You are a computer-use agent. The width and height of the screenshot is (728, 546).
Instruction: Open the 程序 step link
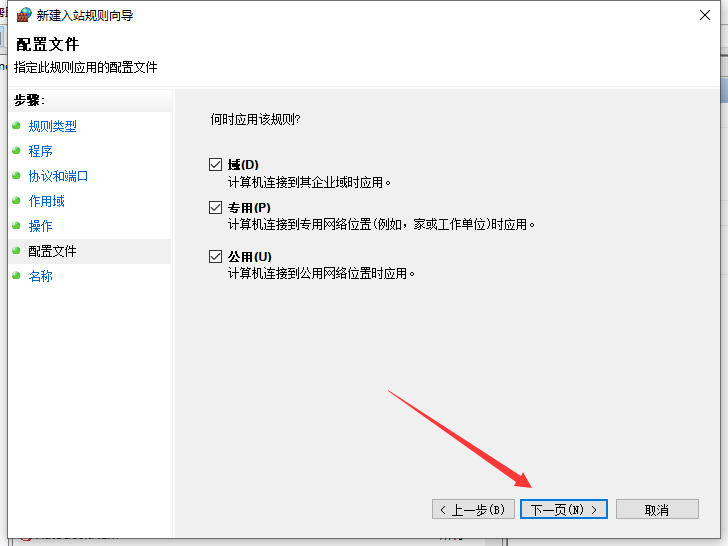click(x=40, y=151)
